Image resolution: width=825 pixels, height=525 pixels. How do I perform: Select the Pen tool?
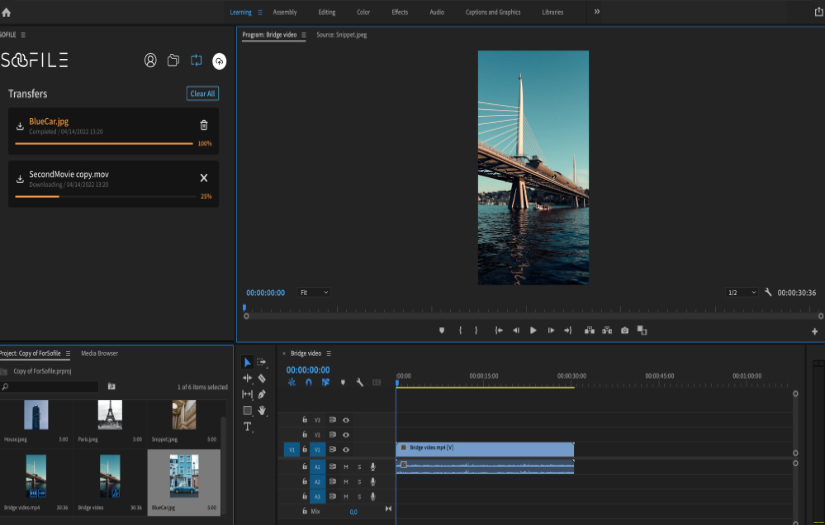[x=261, y=394]
